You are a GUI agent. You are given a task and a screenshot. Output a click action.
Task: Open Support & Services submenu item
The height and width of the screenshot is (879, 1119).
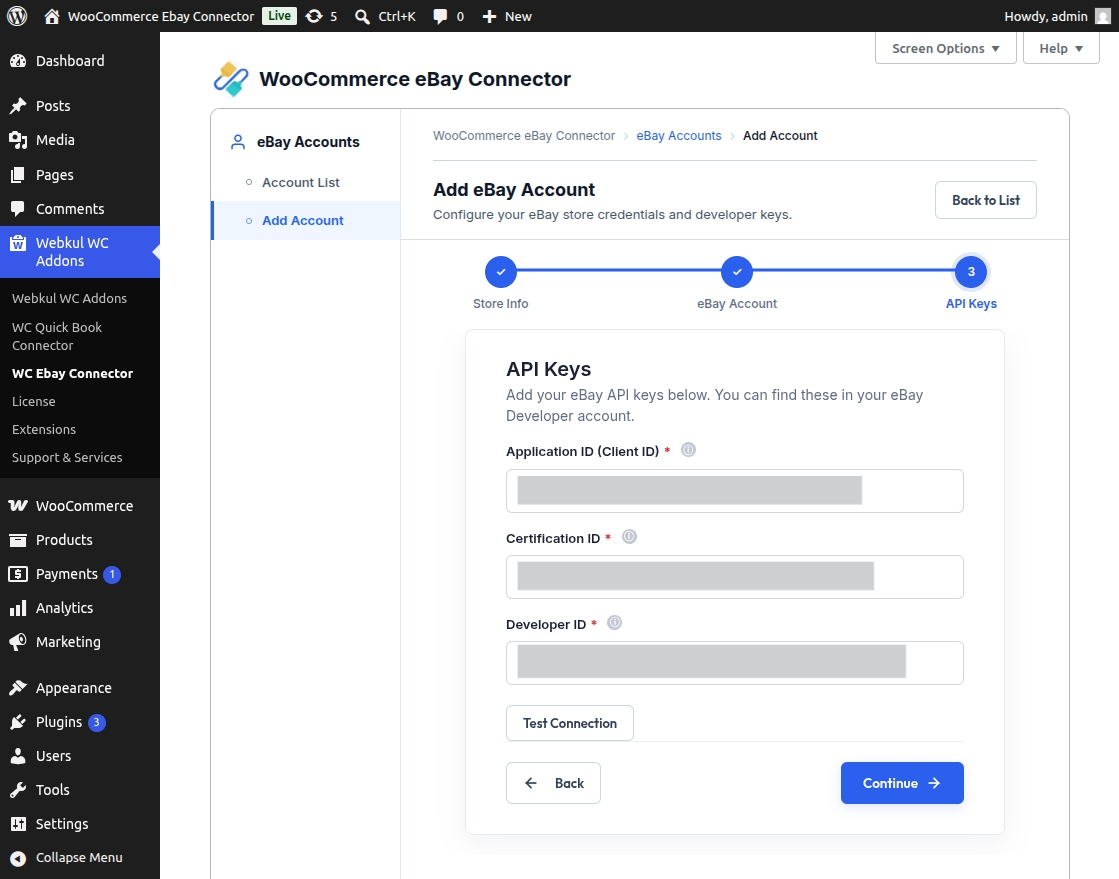(67, 457)
